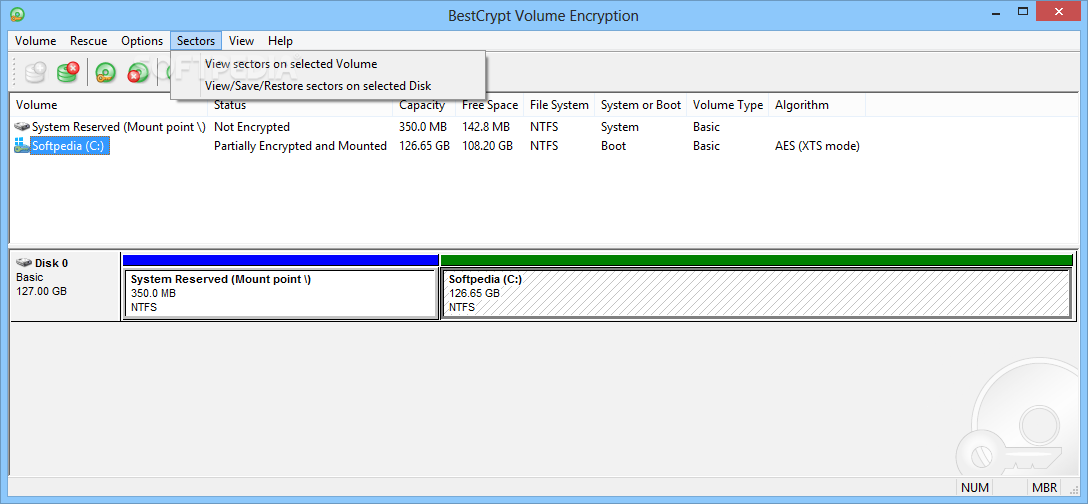Click the Boot cell in Softpedia row
The width and height of the screenshot is (1088, 504).
pos(613,146)
